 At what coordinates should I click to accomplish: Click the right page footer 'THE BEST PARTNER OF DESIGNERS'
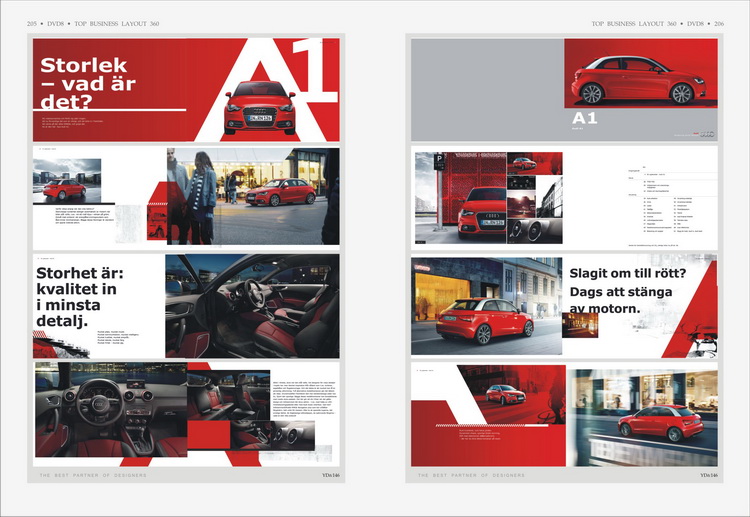click(471, 475)
